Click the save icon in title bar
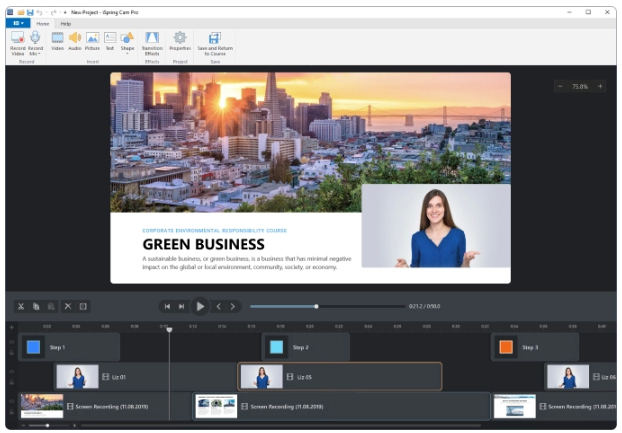The height and width of the screenshot is (433, 622). pyautogui.click(x=30, y=12)
